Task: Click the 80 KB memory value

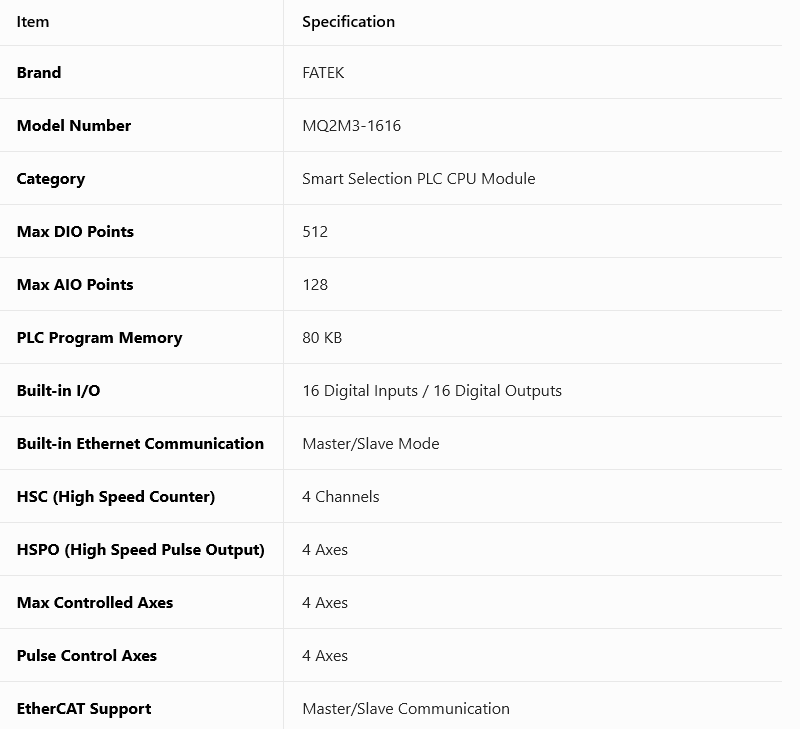Action: (322, 338)
